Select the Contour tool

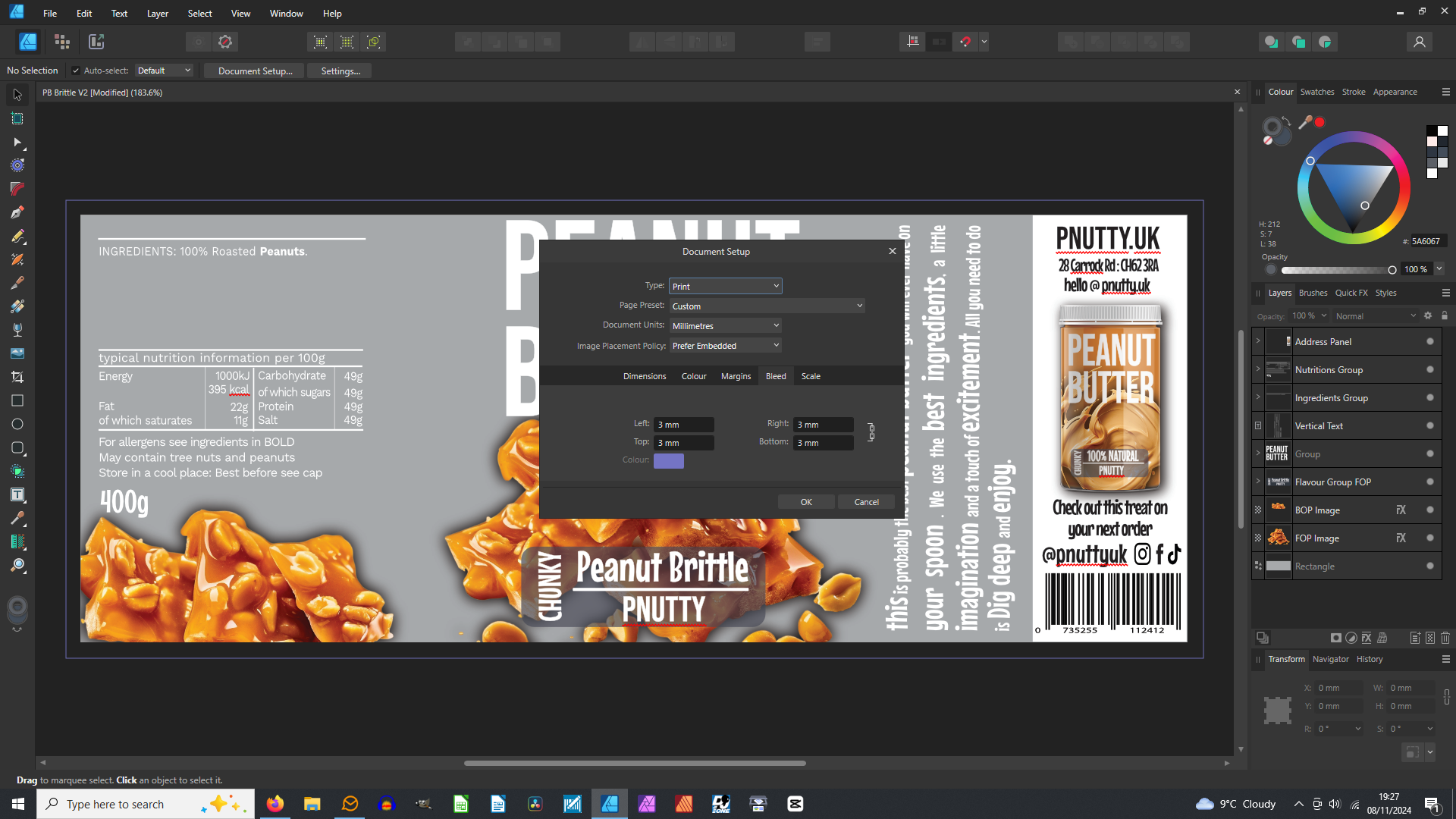click(x=17, y=165)
